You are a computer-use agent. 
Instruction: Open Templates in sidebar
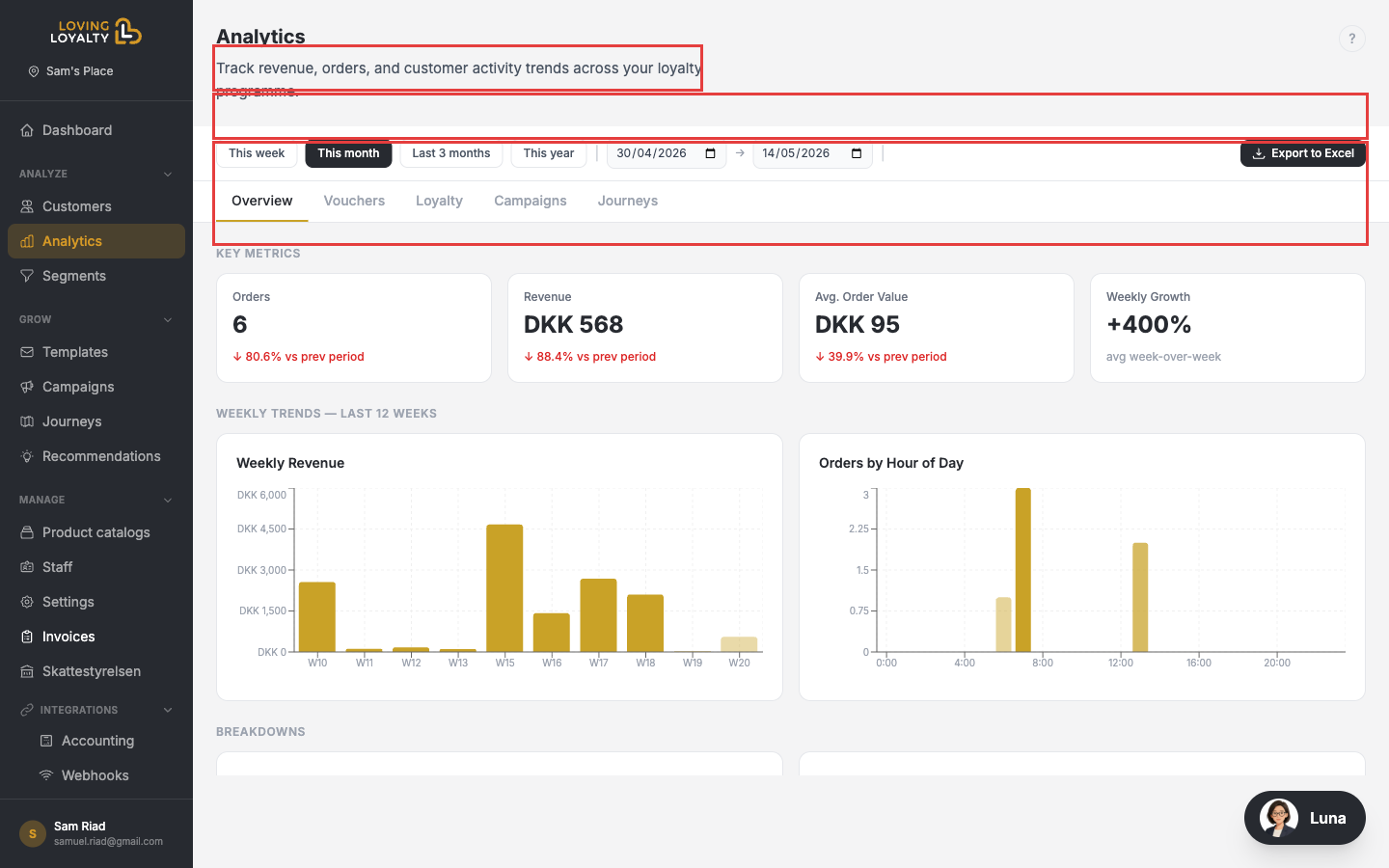[x=96, y=352]
